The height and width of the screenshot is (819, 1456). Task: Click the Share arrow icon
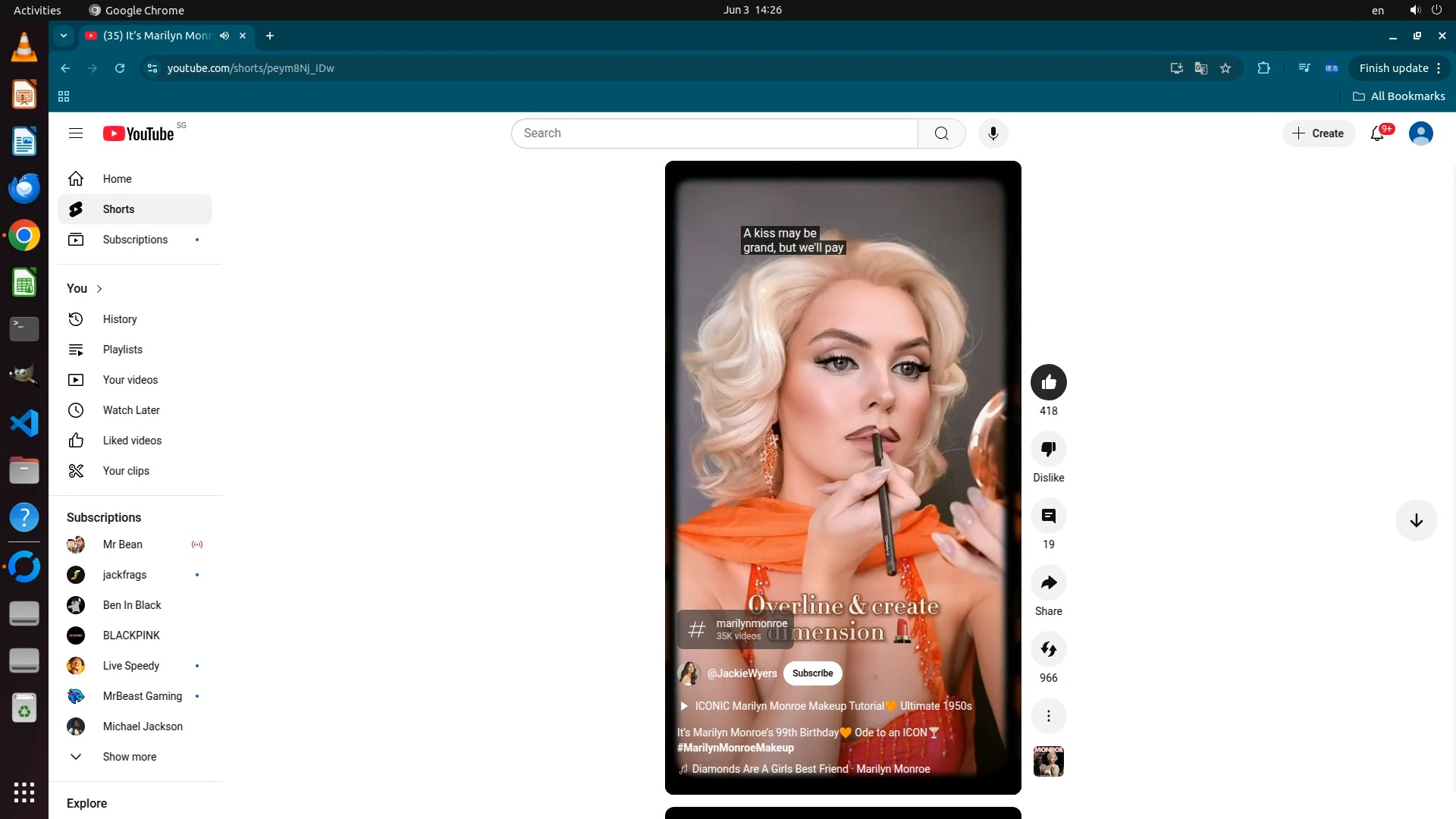[x=1048, y=582]
